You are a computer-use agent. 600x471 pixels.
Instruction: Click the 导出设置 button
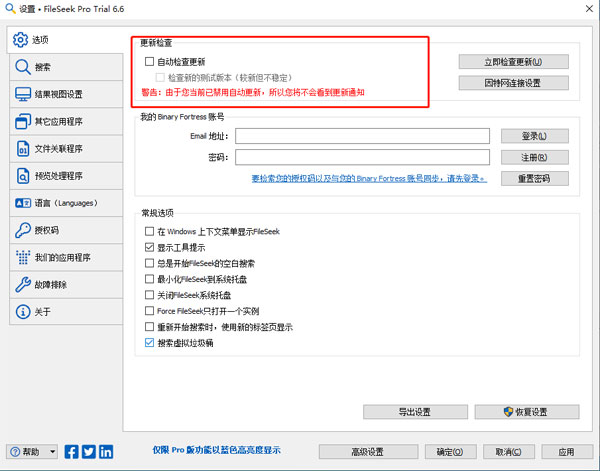point(415,412)
